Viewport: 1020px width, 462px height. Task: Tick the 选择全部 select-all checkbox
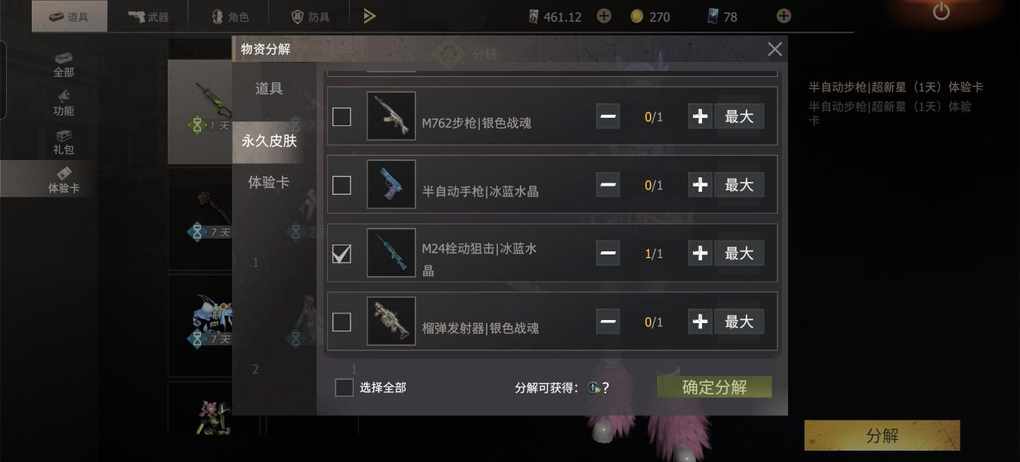344,388
